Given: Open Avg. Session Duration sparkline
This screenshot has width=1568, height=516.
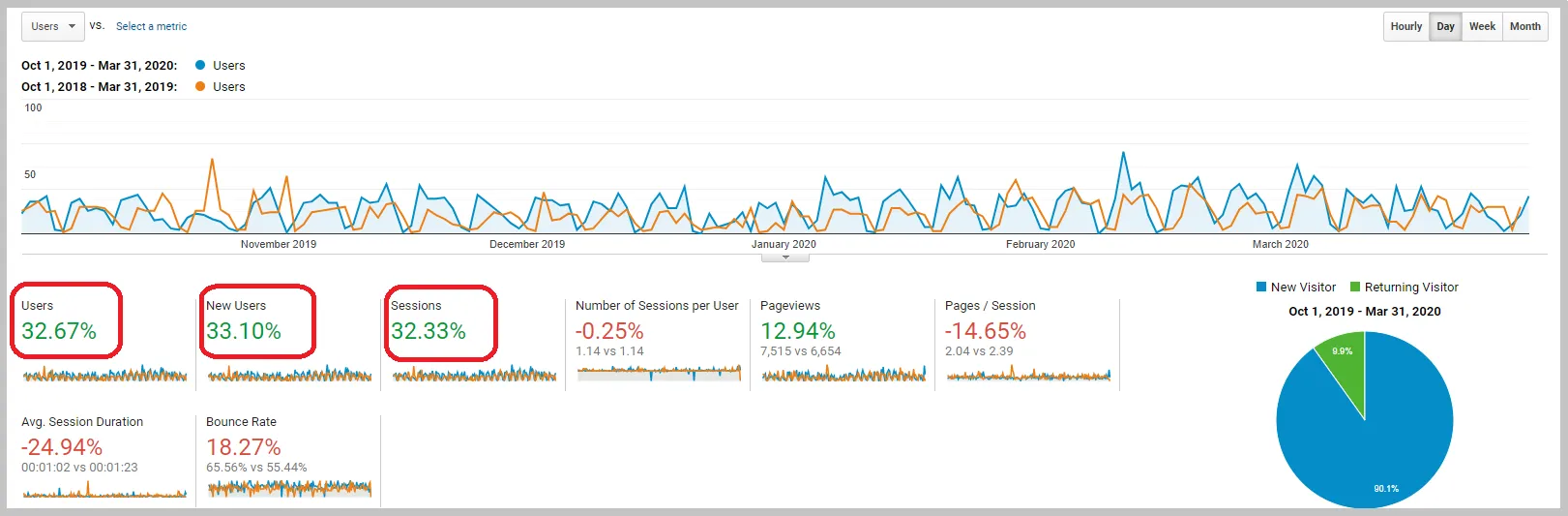Looking at the screenshot, I should (x=104, y=492).
